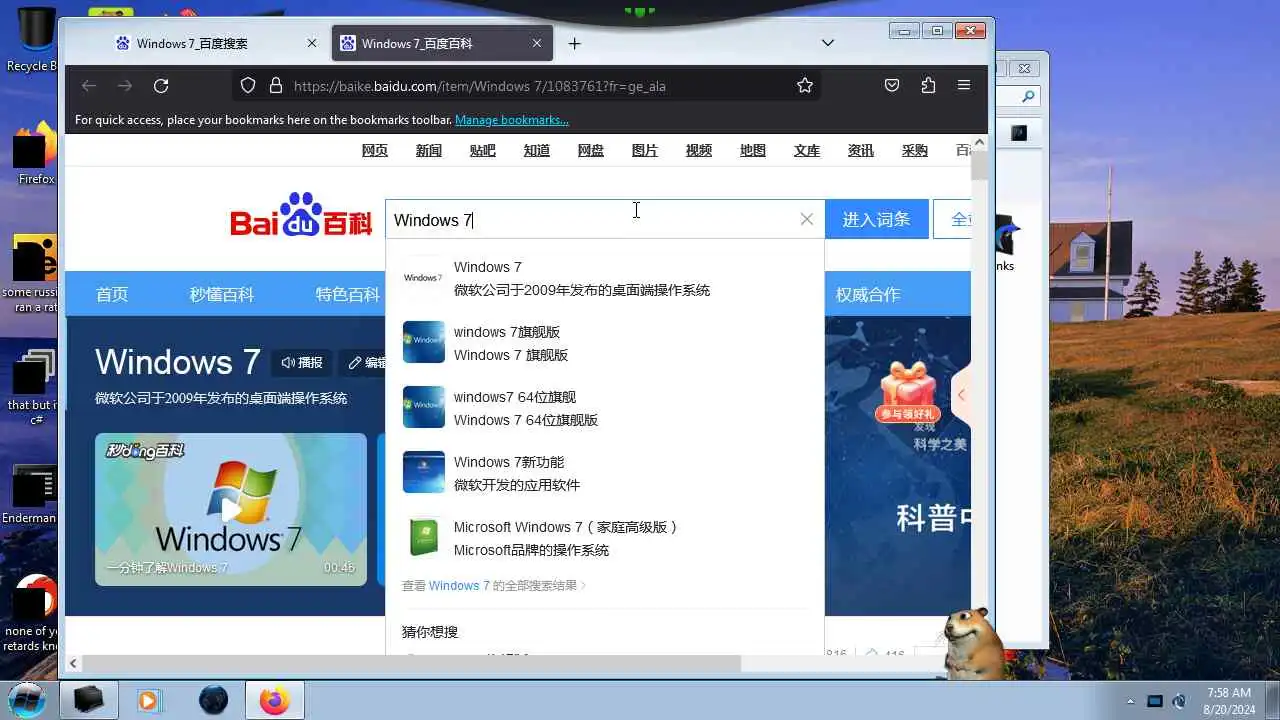Click the Baidu 百科 logo
Screen dimensions: 1280x720
(x=301, y=214)
